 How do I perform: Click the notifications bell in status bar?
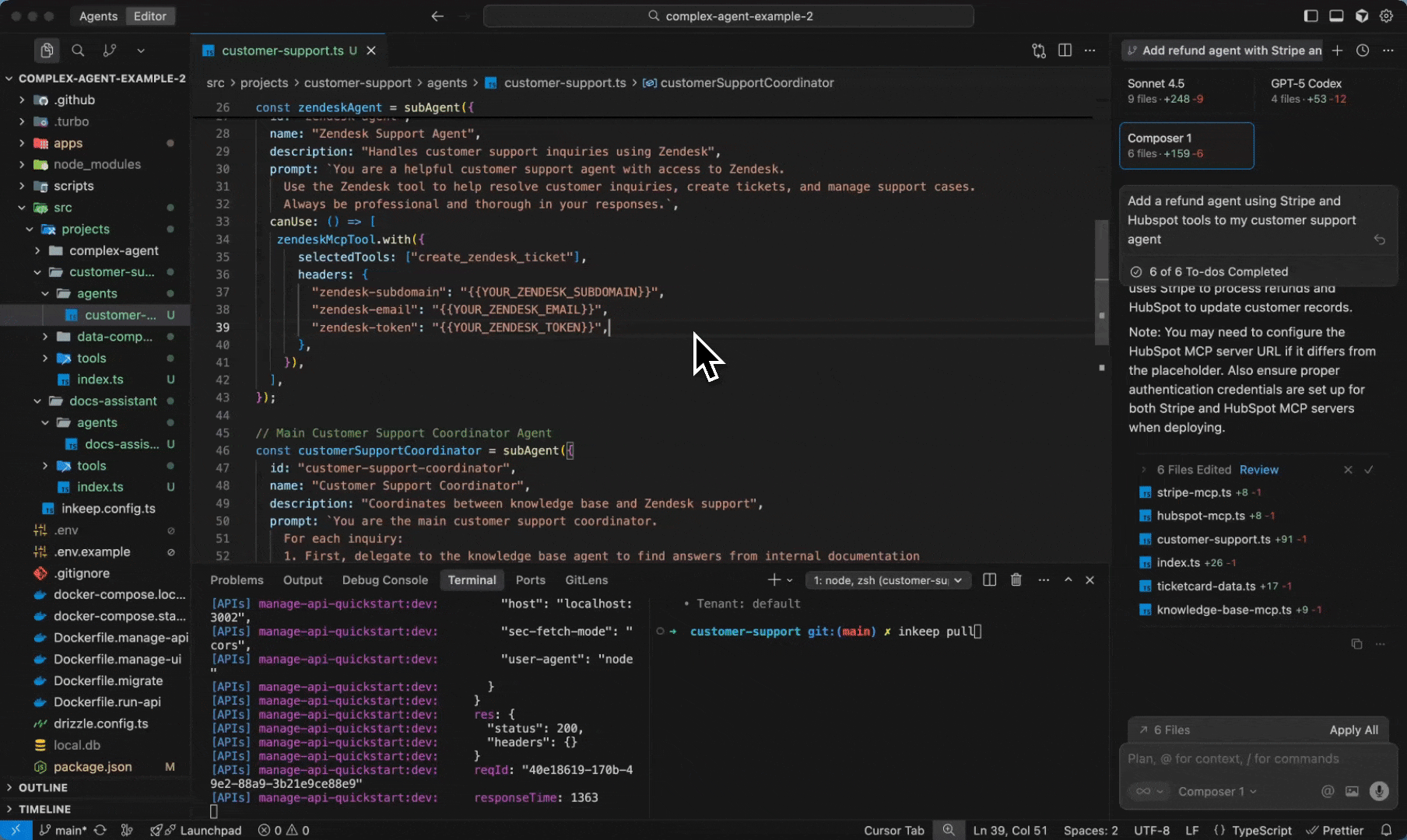tap(1386, 830)
